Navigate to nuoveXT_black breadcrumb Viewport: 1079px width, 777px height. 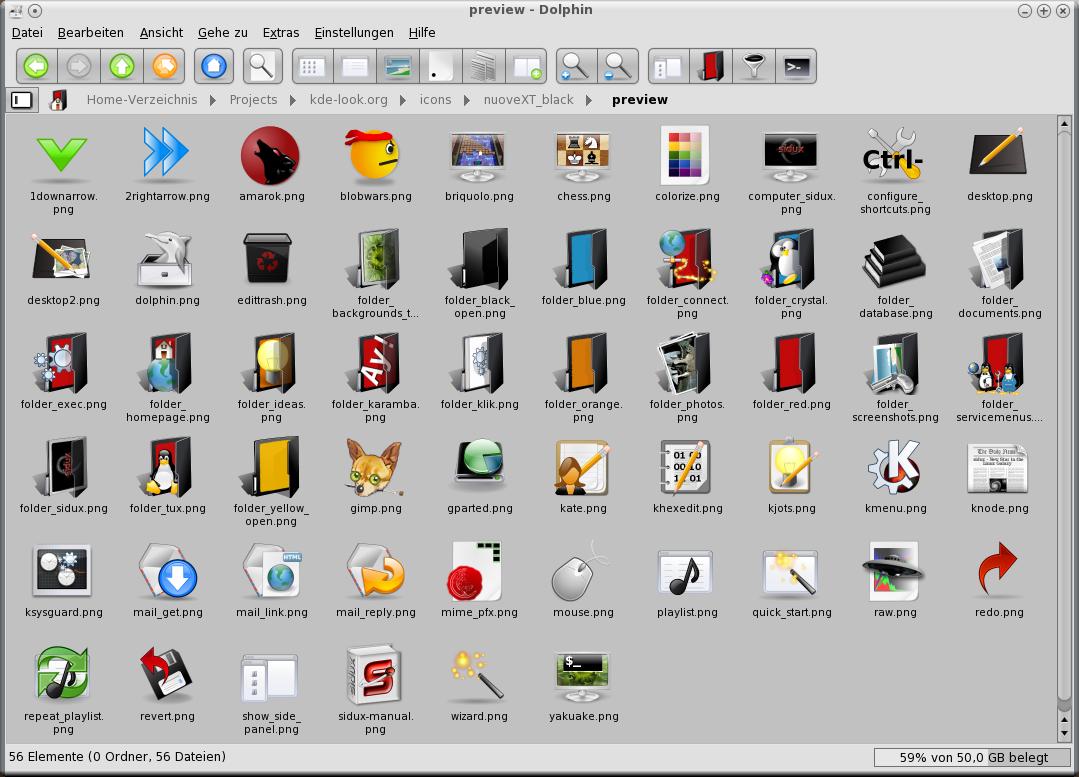coord(528,100)
